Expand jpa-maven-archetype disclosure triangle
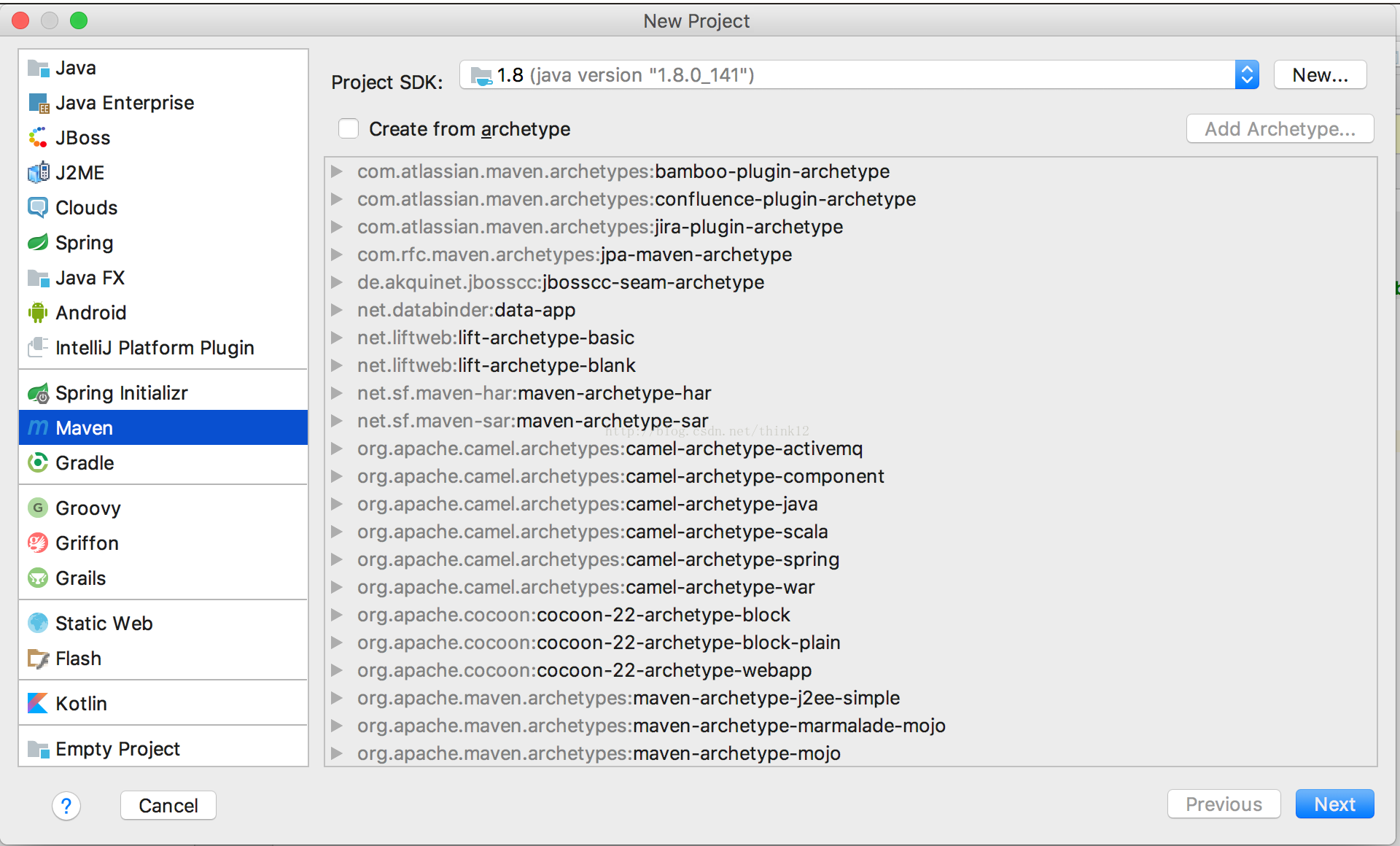Viewport: 1400px width, 846px height. tap(337, 255)
